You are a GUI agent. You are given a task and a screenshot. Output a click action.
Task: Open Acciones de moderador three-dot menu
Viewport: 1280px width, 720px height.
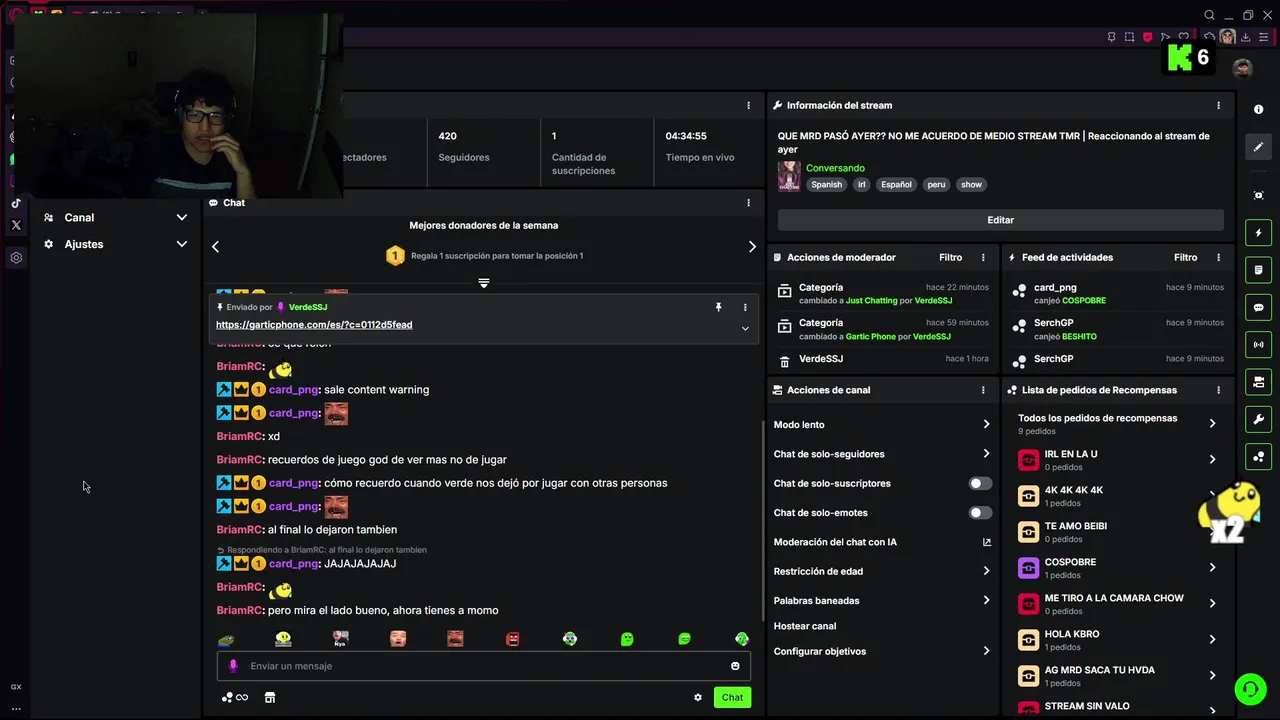coord(983,257)
